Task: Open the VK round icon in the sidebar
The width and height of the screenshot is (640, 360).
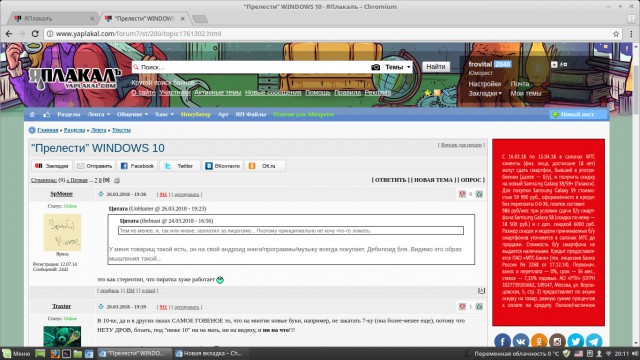Action: [x=521, y=341]
